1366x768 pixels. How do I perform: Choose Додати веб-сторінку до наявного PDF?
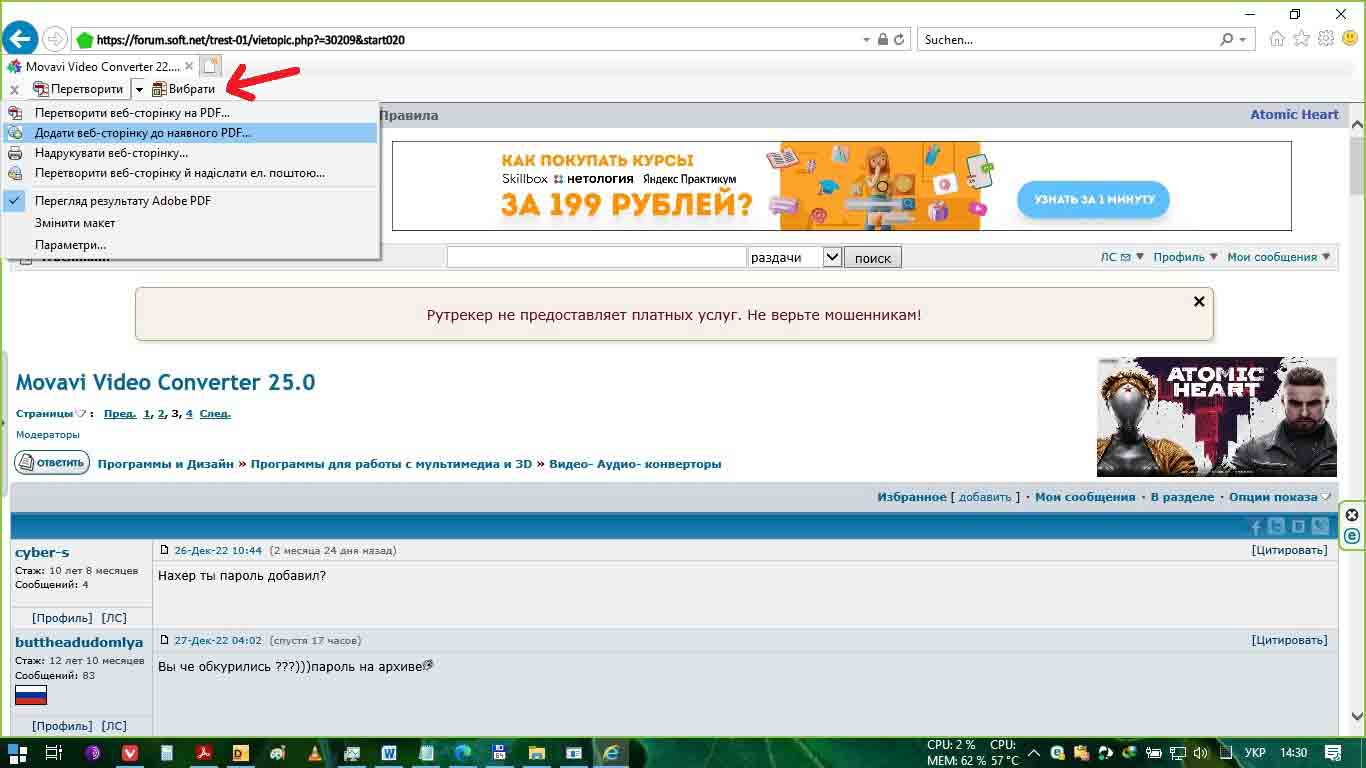(x=190, y=133)
